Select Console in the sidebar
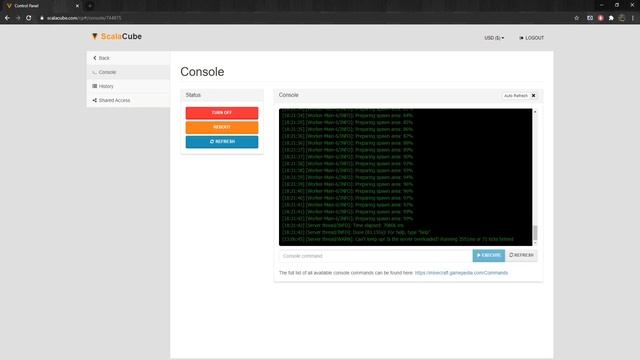This screenshot has width=640, height=360. tap(128, 72)
